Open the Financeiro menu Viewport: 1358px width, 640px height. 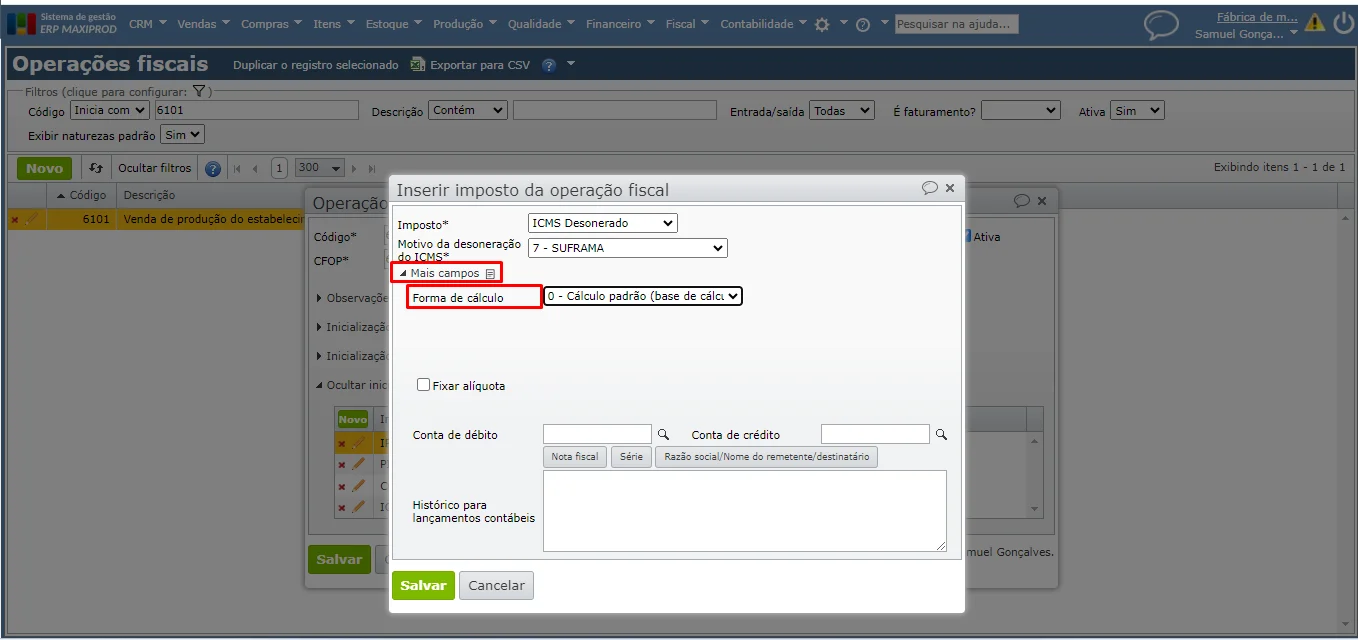coord(621,24)
